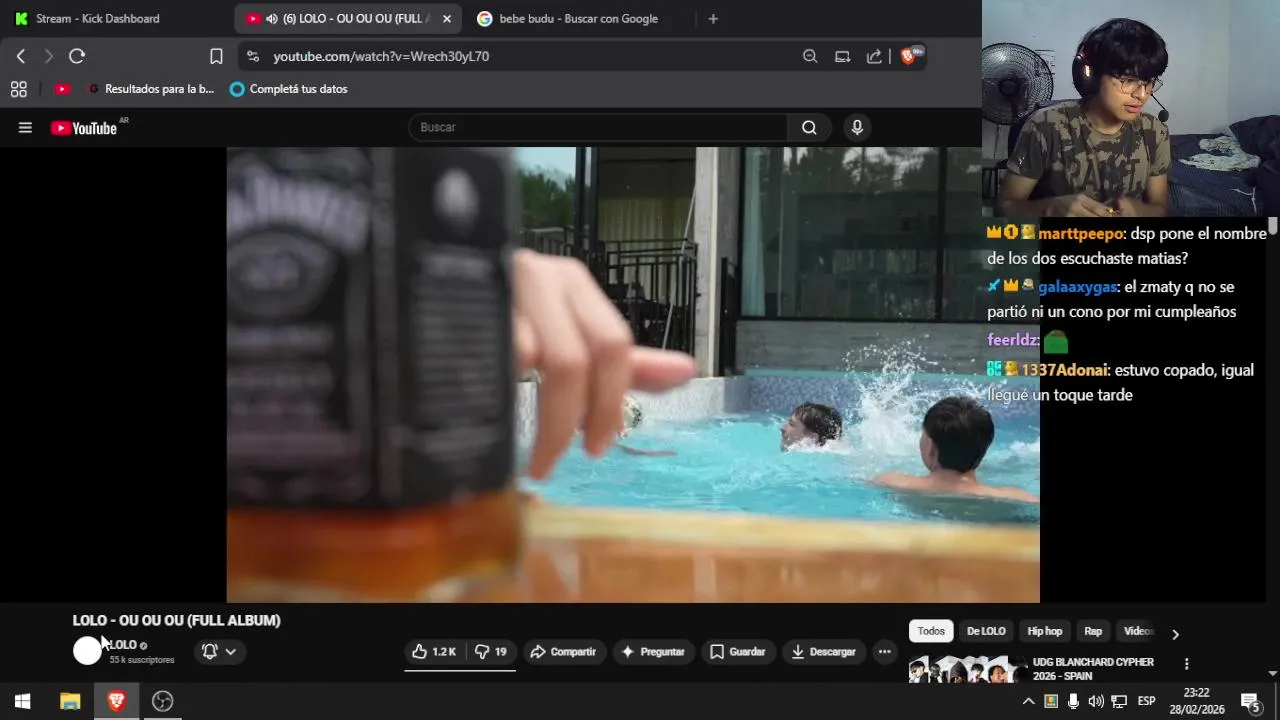Switch to Brave browser in the taskbar

[116, 701]
